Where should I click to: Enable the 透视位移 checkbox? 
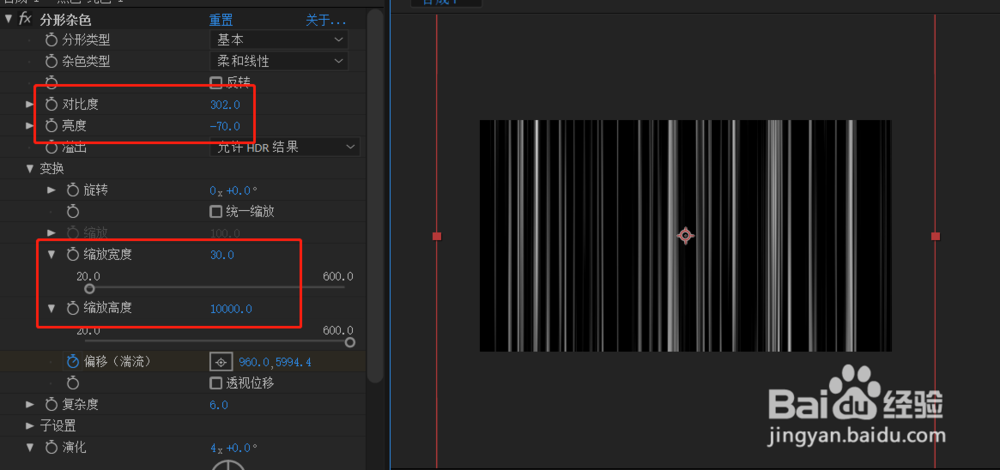point(216,383)
